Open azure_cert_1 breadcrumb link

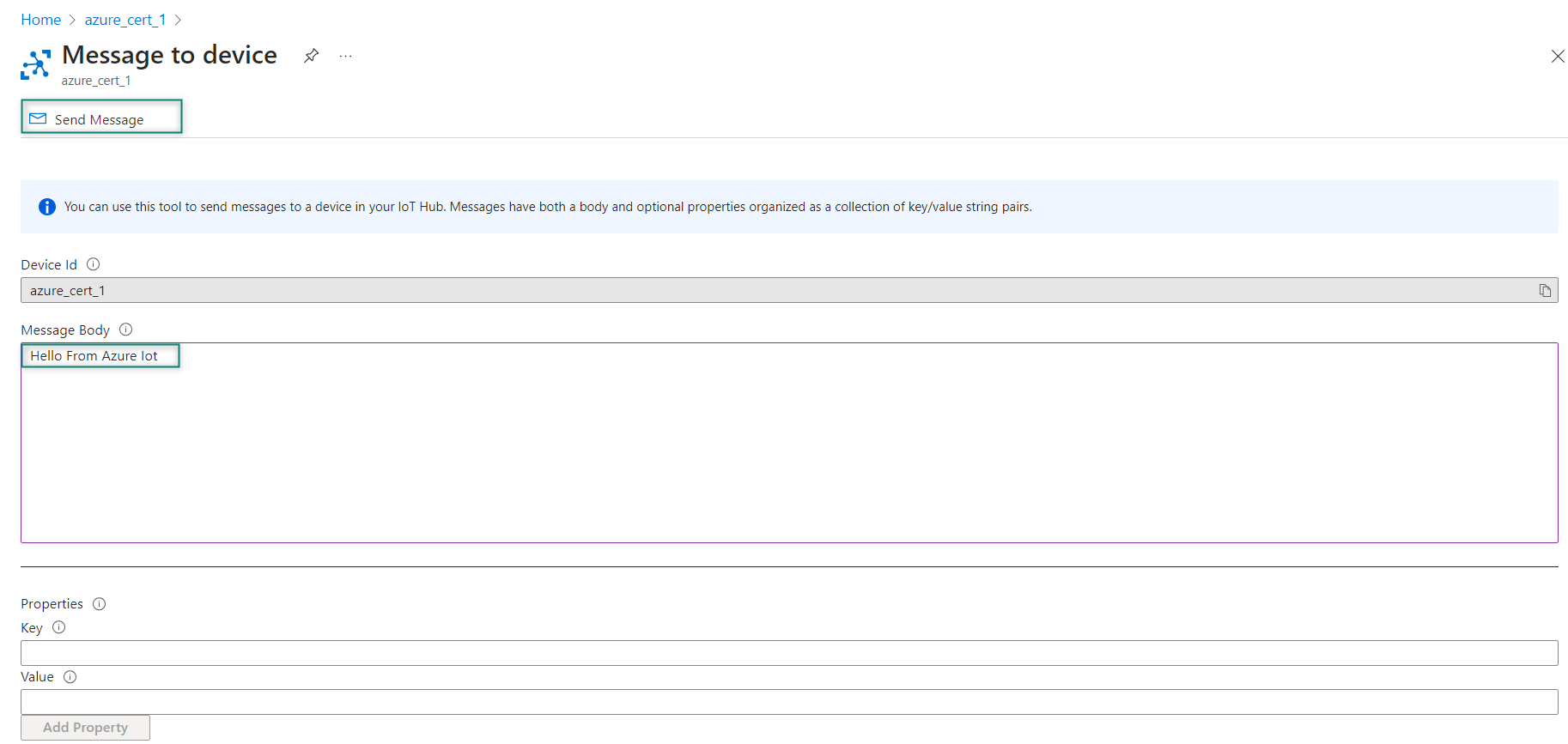point(125,20)
